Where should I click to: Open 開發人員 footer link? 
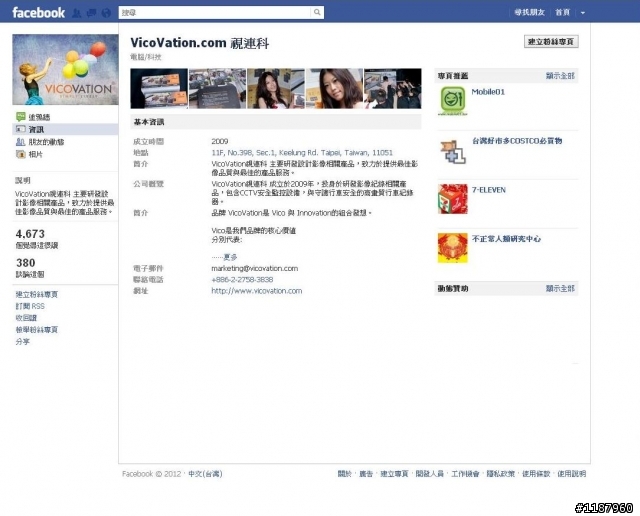429,474
